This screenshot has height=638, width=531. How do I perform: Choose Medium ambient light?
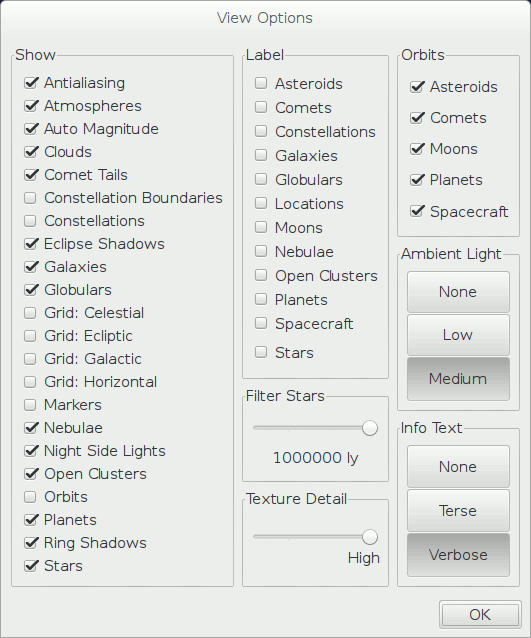pyautogui.click(x=458, y=379)
